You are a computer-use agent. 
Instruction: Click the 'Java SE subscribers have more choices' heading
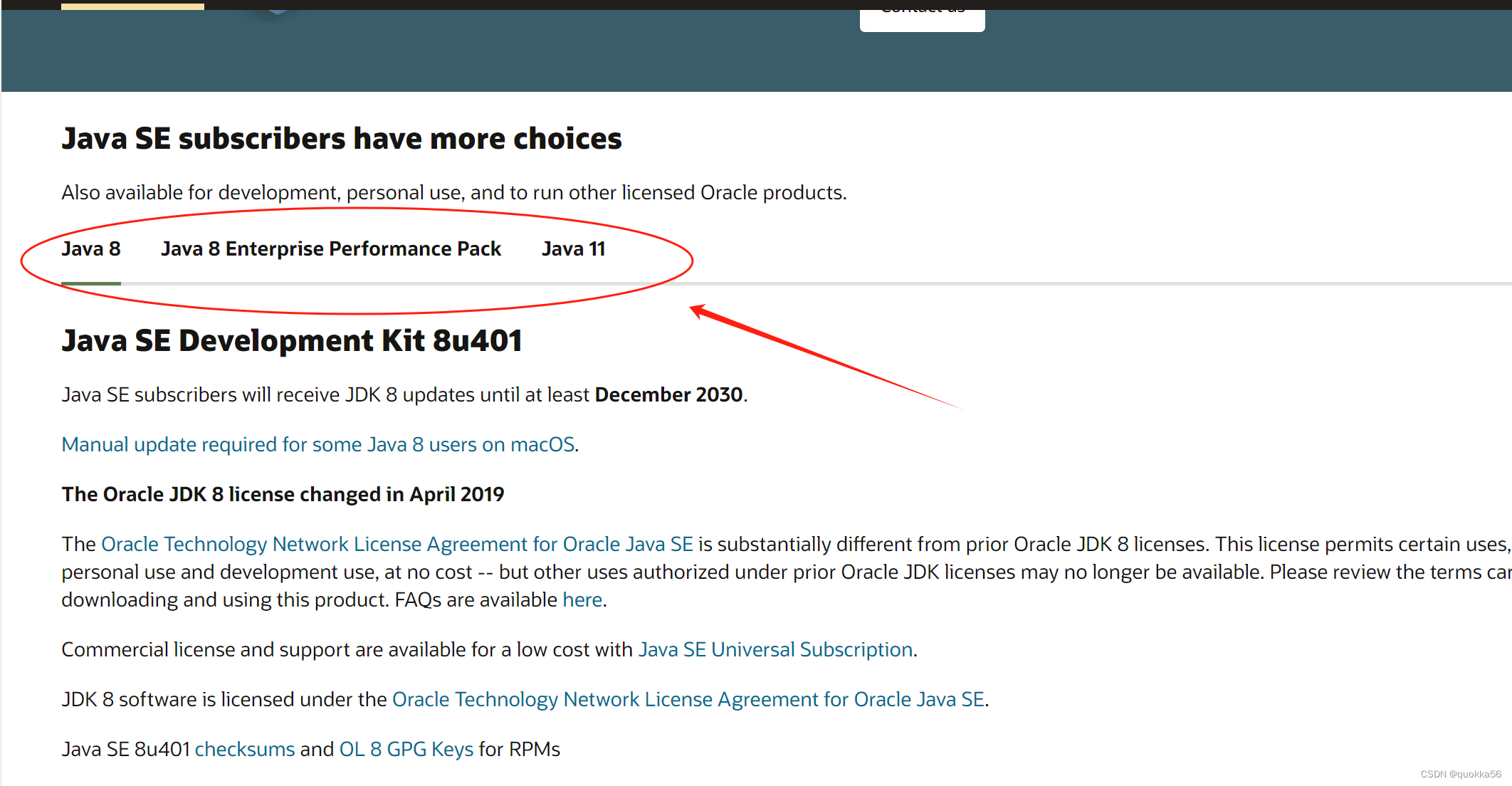342,138
